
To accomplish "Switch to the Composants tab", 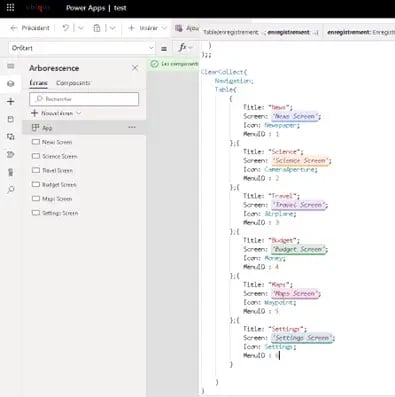I will [x=73, y=83].
